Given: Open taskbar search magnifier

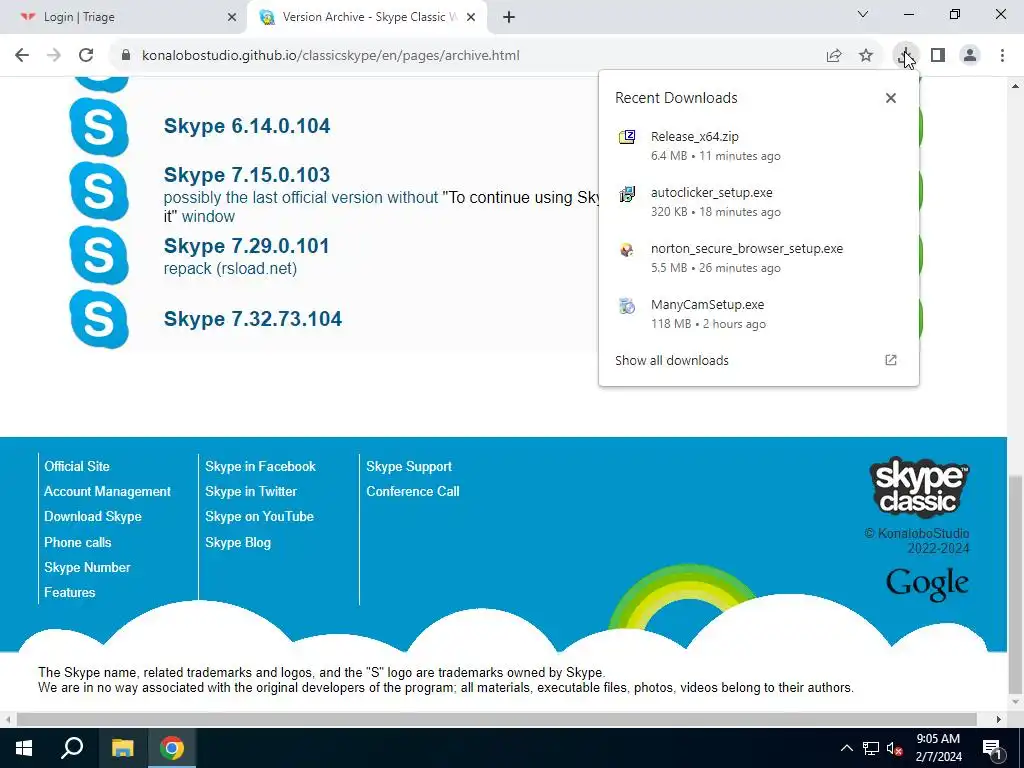Looking at the screenshot, I should coord(72,748).
